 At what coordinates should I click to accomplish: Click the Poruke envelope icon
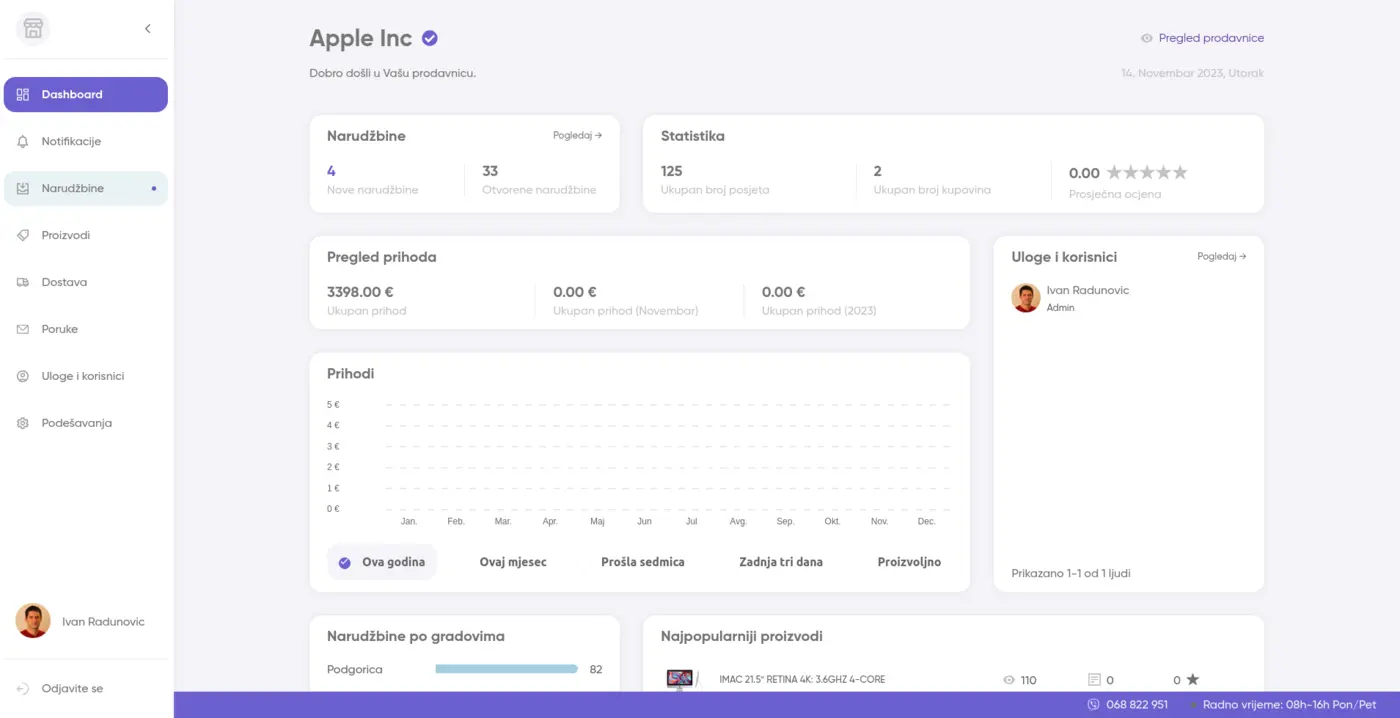point(23,329)
